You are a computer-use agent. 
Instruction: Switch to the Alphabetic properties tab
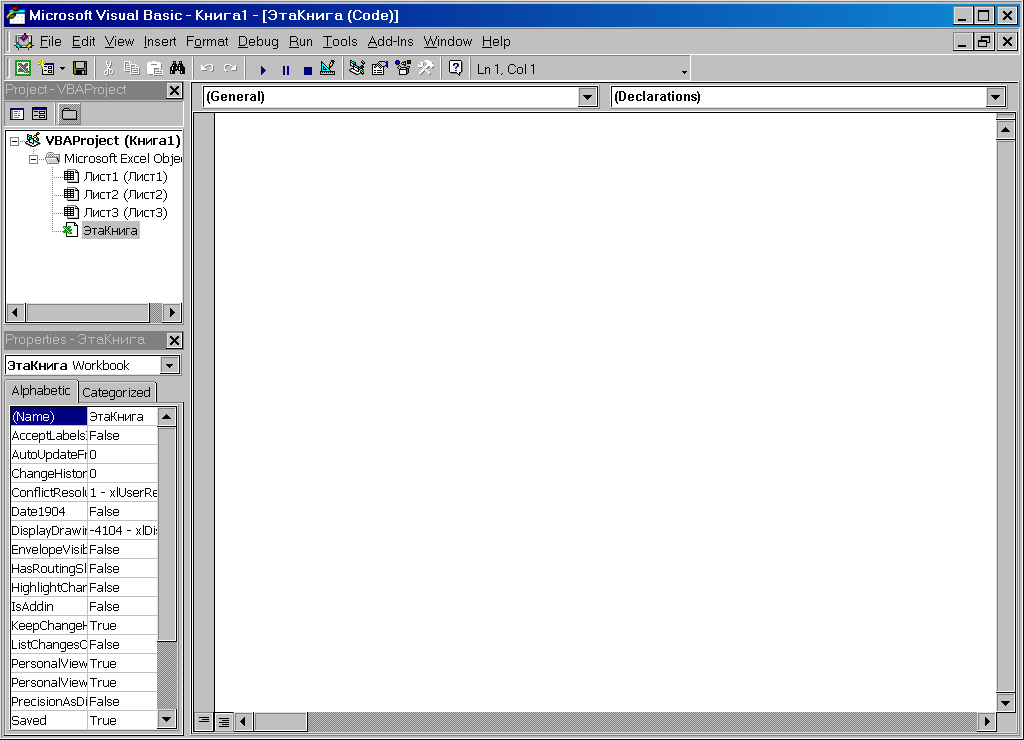click(x=41, y=391)
